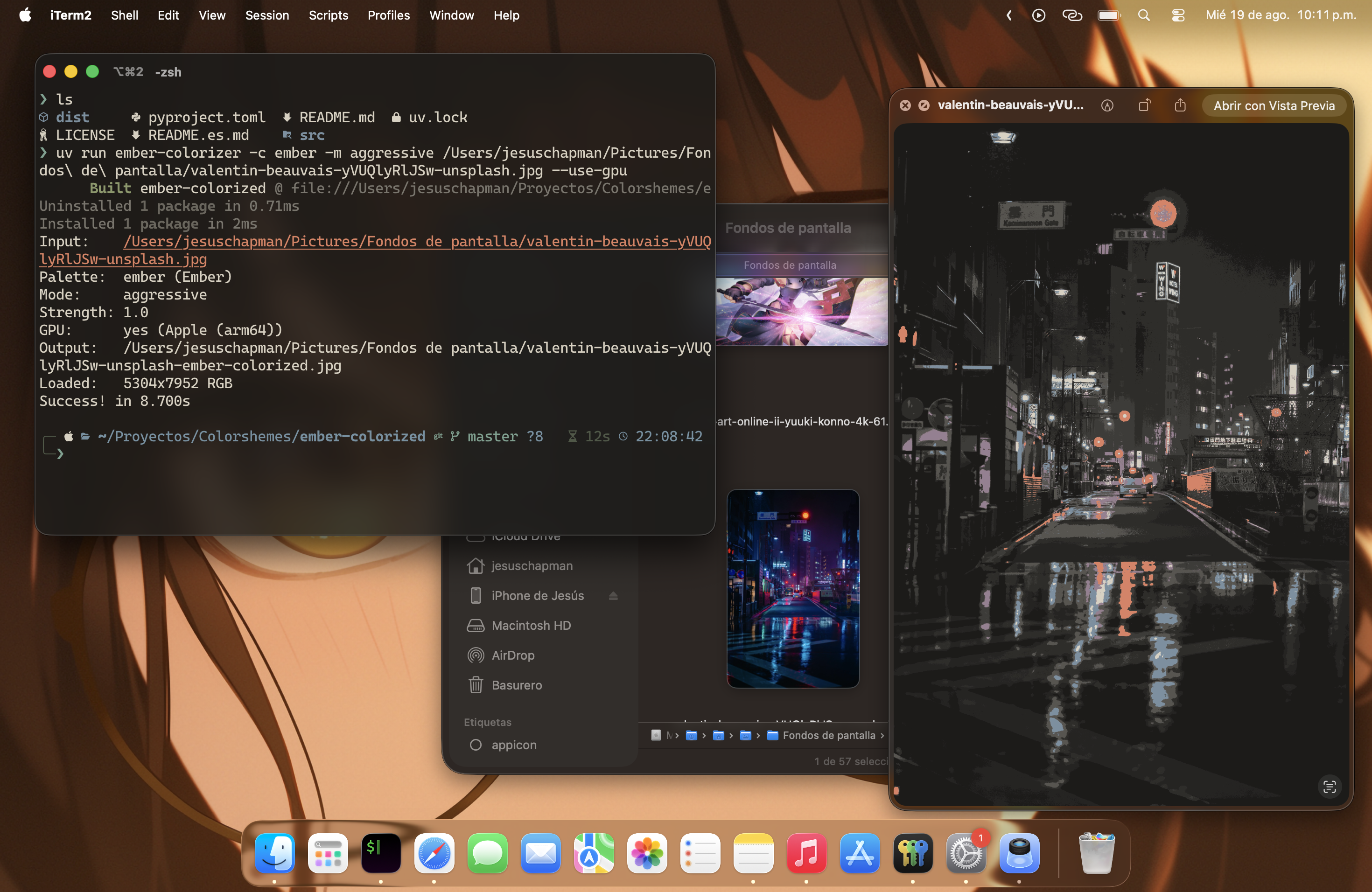Click the README.es.md filename in terminal

click(198, 135)
